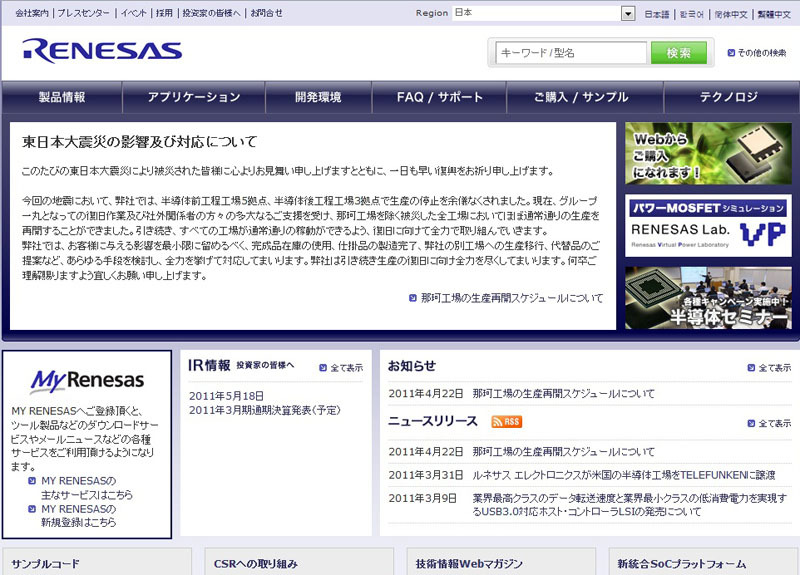Open the イベント link
The image size is (800, 575).
133,13
